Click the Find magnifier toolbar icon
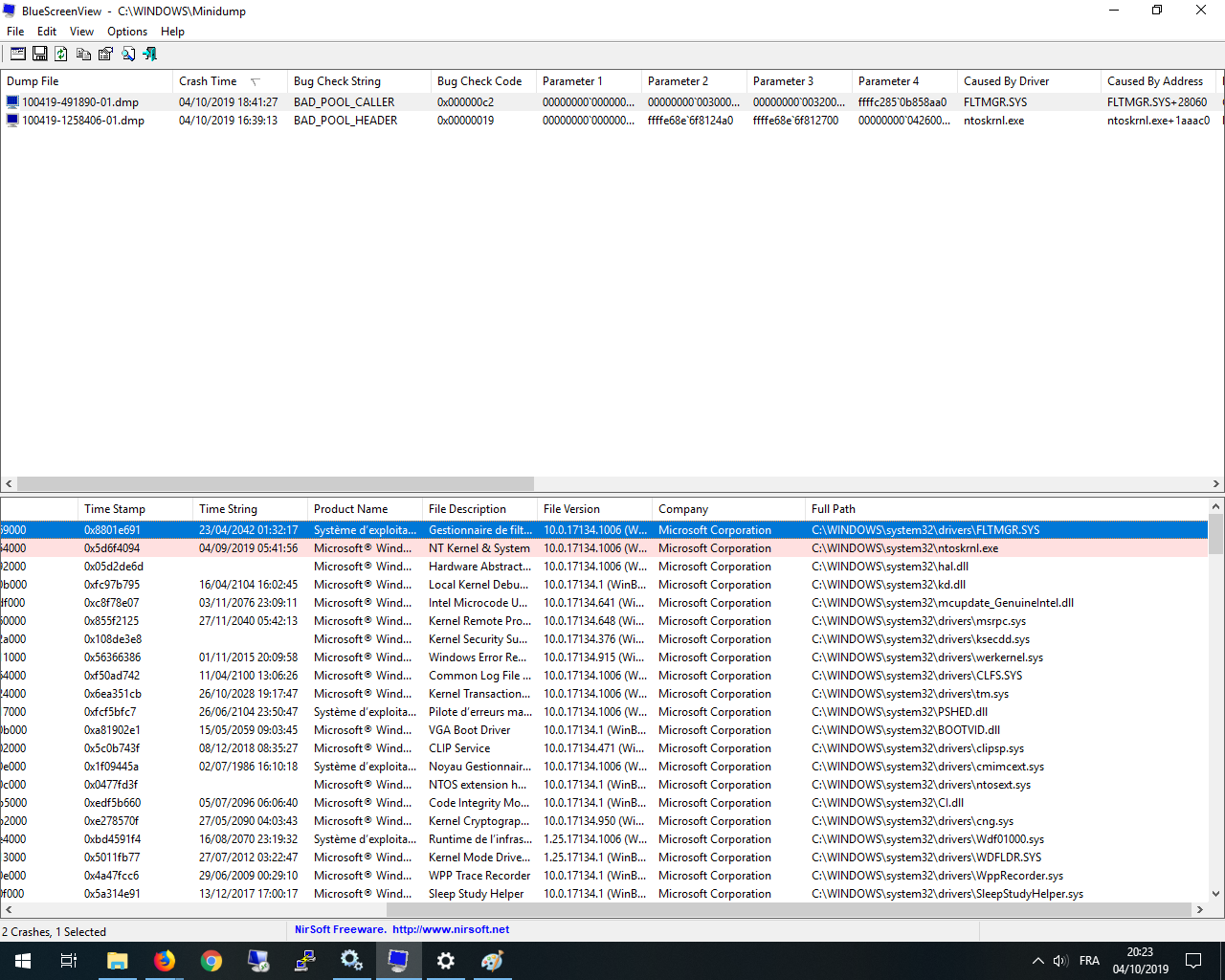Viewport: 1225px width, 980px height. [127, 54]
